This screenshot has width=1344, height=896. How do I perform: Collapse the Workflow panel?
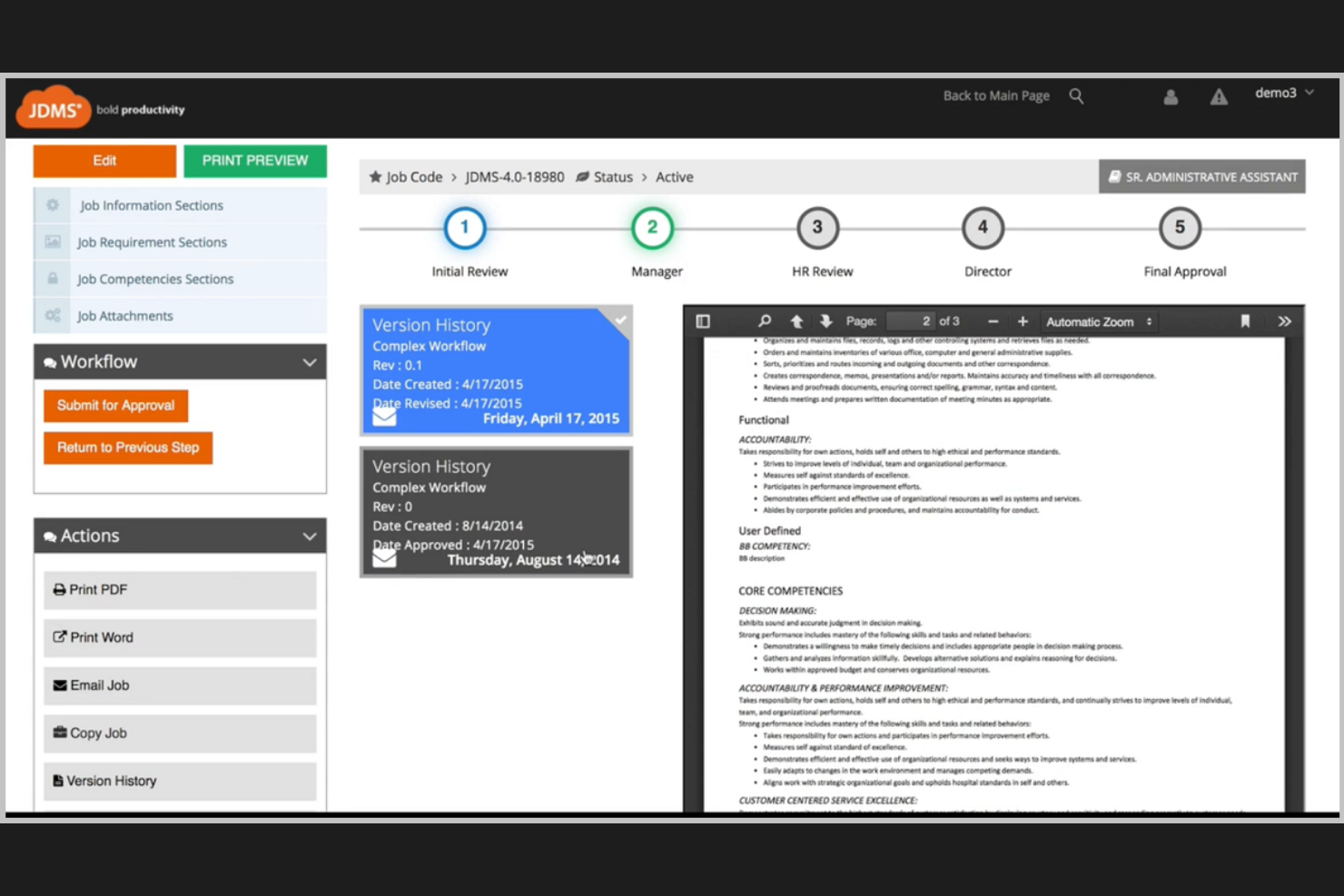coord(309,361)
